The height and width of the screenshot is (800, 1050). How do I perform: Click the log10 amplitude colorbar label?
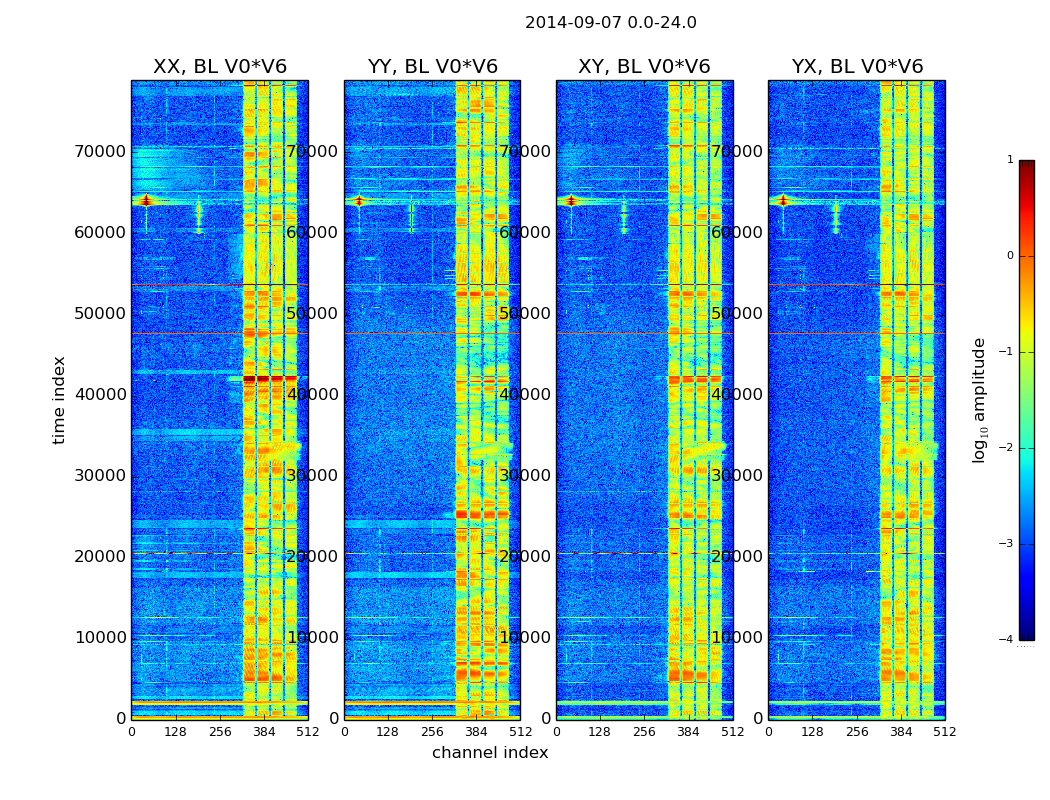(x=979, y=400)
